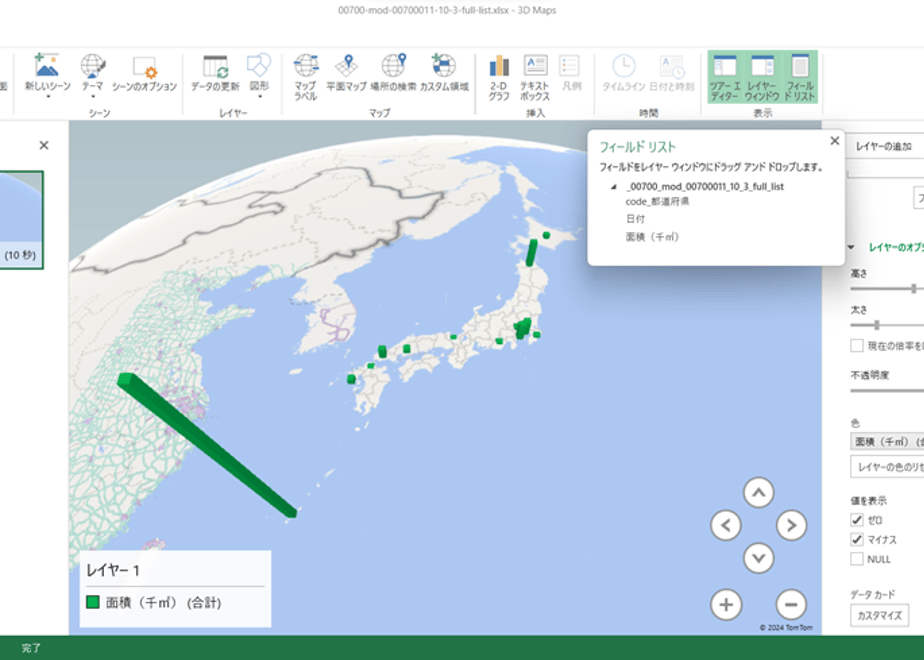Click the green 面積 legend swatch
924x660 pixels.
tap(93, 602)
